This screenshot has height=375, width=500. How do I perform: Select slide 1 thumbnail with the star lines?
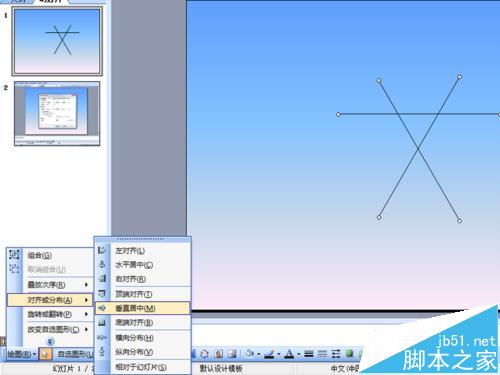[x=57, y=41]
